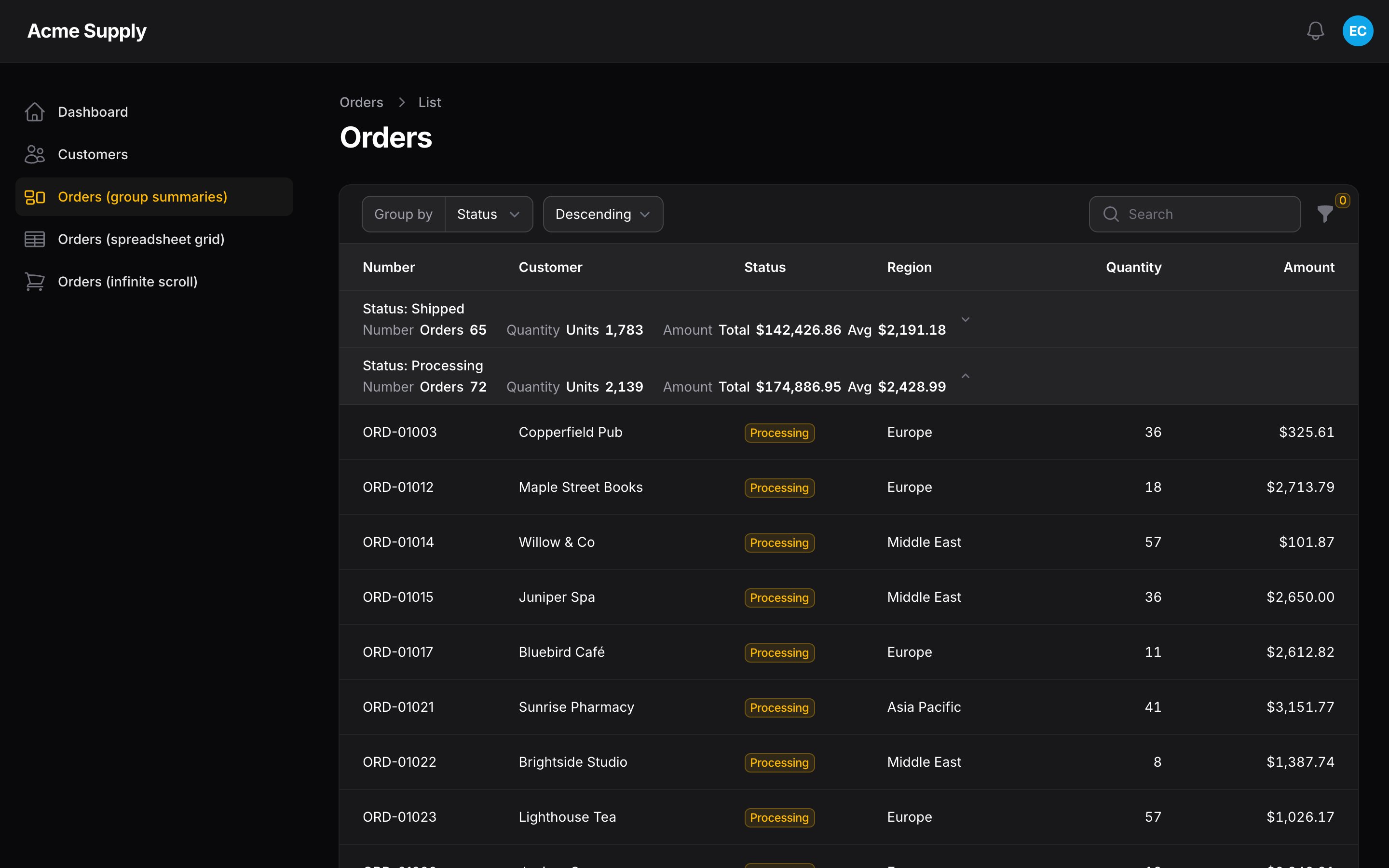Open the Customers sidebar item
The height and width of the screenshot is (868, 1389).
(x=154, y=154)
